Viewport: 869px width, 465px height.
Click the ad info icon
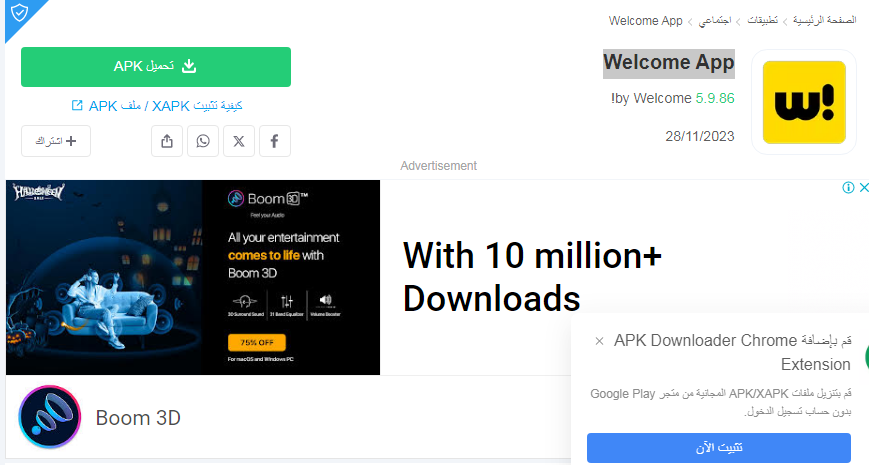(x=847, y=188)
